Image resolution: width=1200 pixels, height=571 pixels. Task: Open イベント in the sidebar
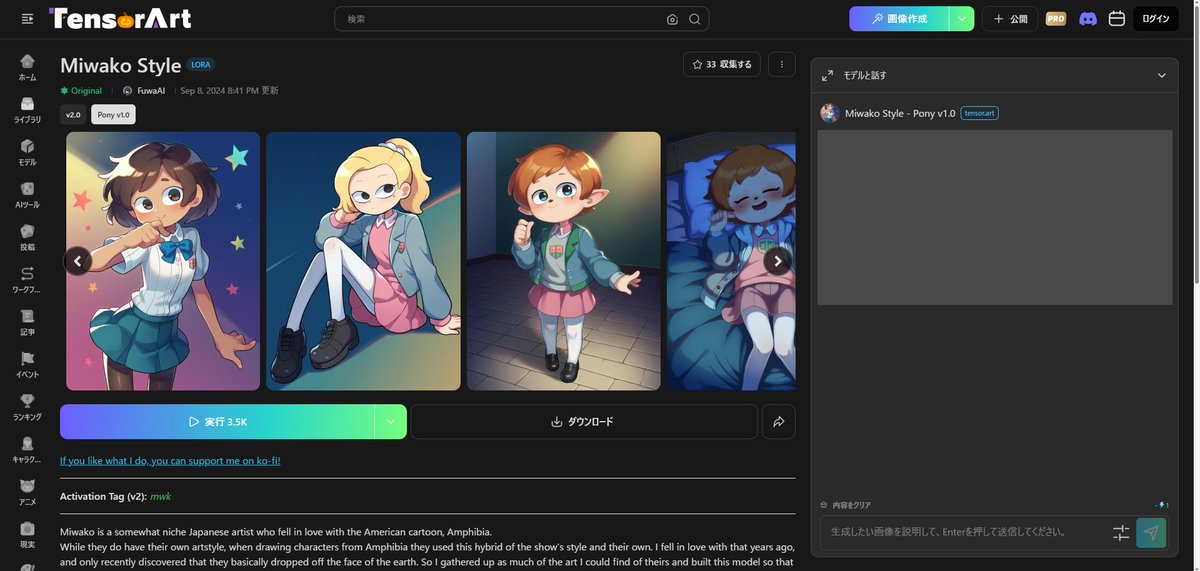point(27,365)
